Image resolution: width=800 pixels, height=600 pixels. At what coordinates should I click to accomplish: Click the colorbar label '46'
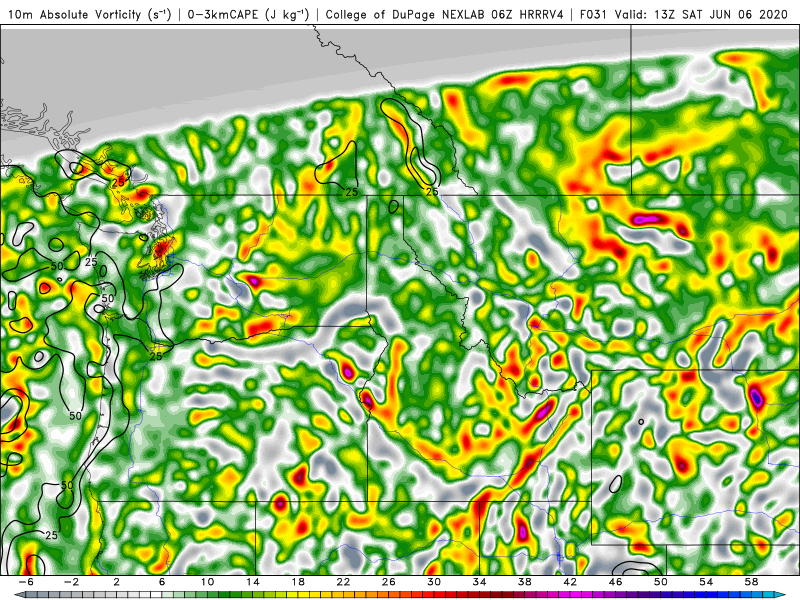(616, 582)
